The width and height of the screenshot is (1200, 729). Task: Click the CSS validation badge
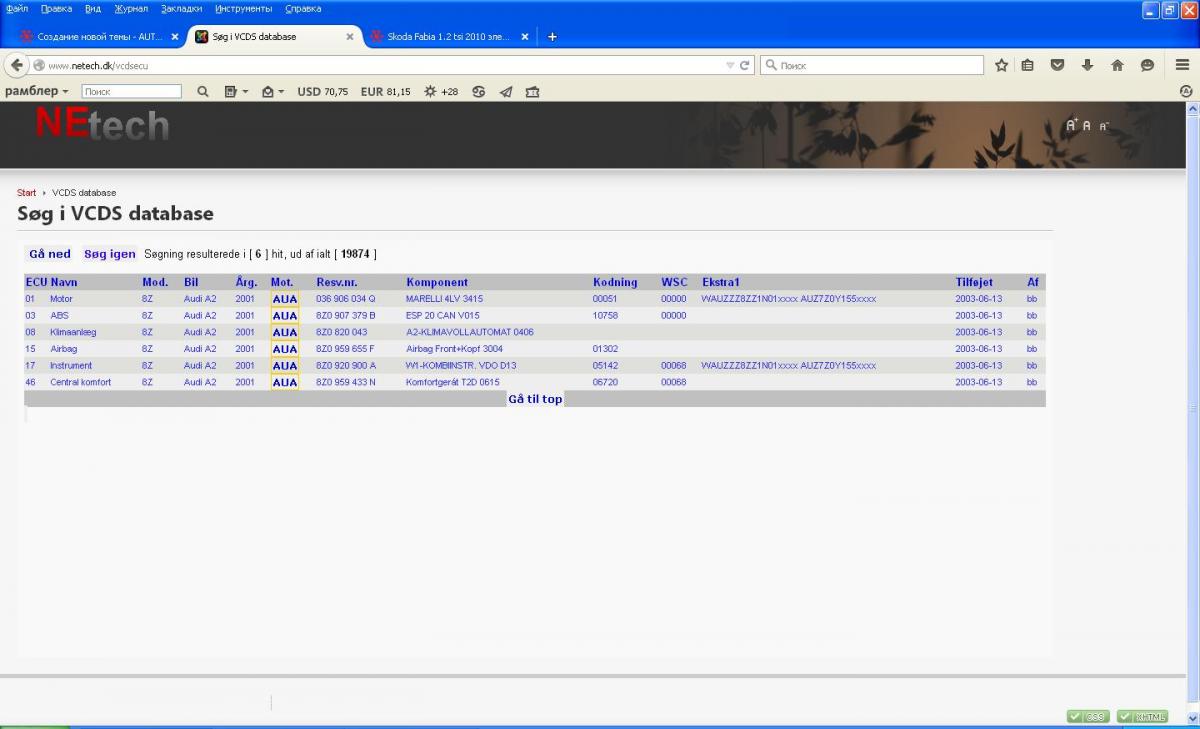coord(1088,716)
